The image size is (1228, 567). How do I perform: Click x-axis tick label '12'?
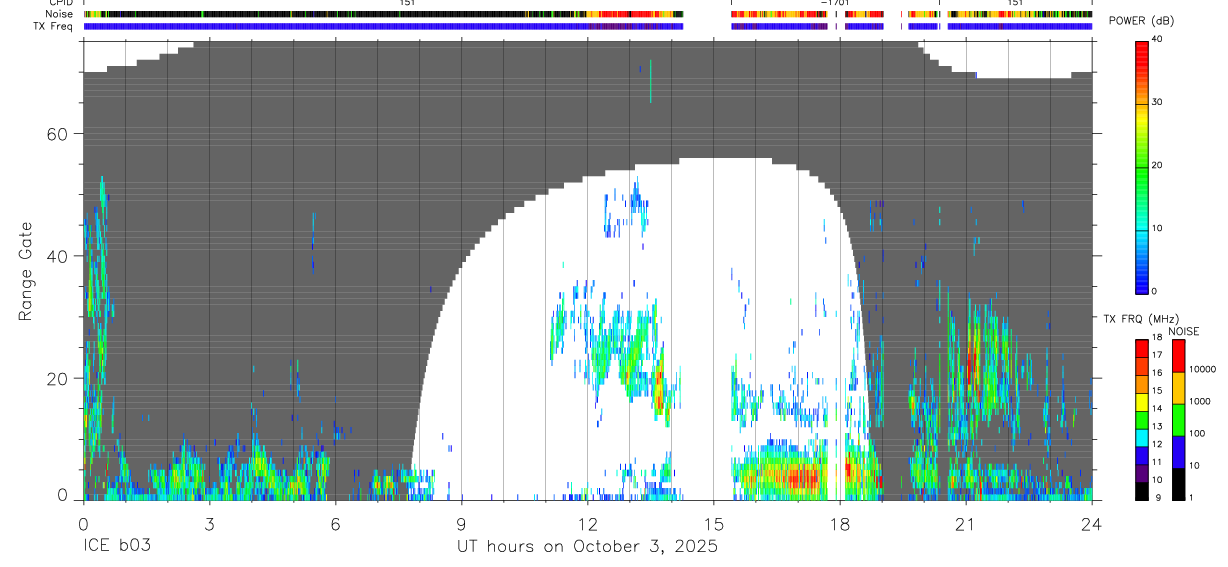point(587,523)
